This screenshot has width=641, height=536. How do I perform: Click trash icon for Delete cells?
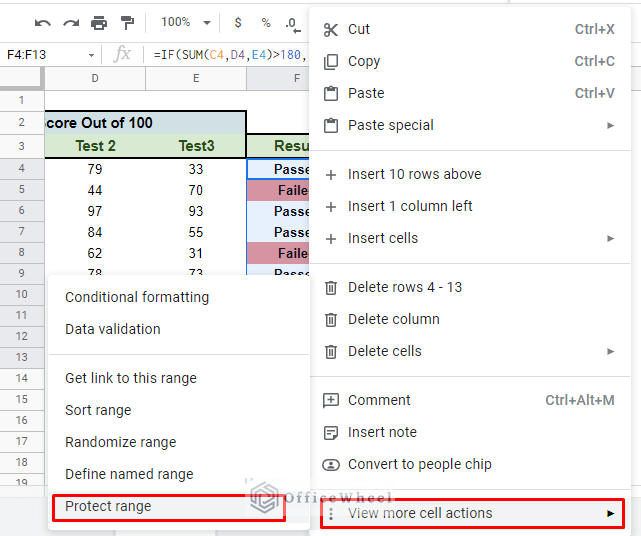pyautogui.click(x=331, y=352)
